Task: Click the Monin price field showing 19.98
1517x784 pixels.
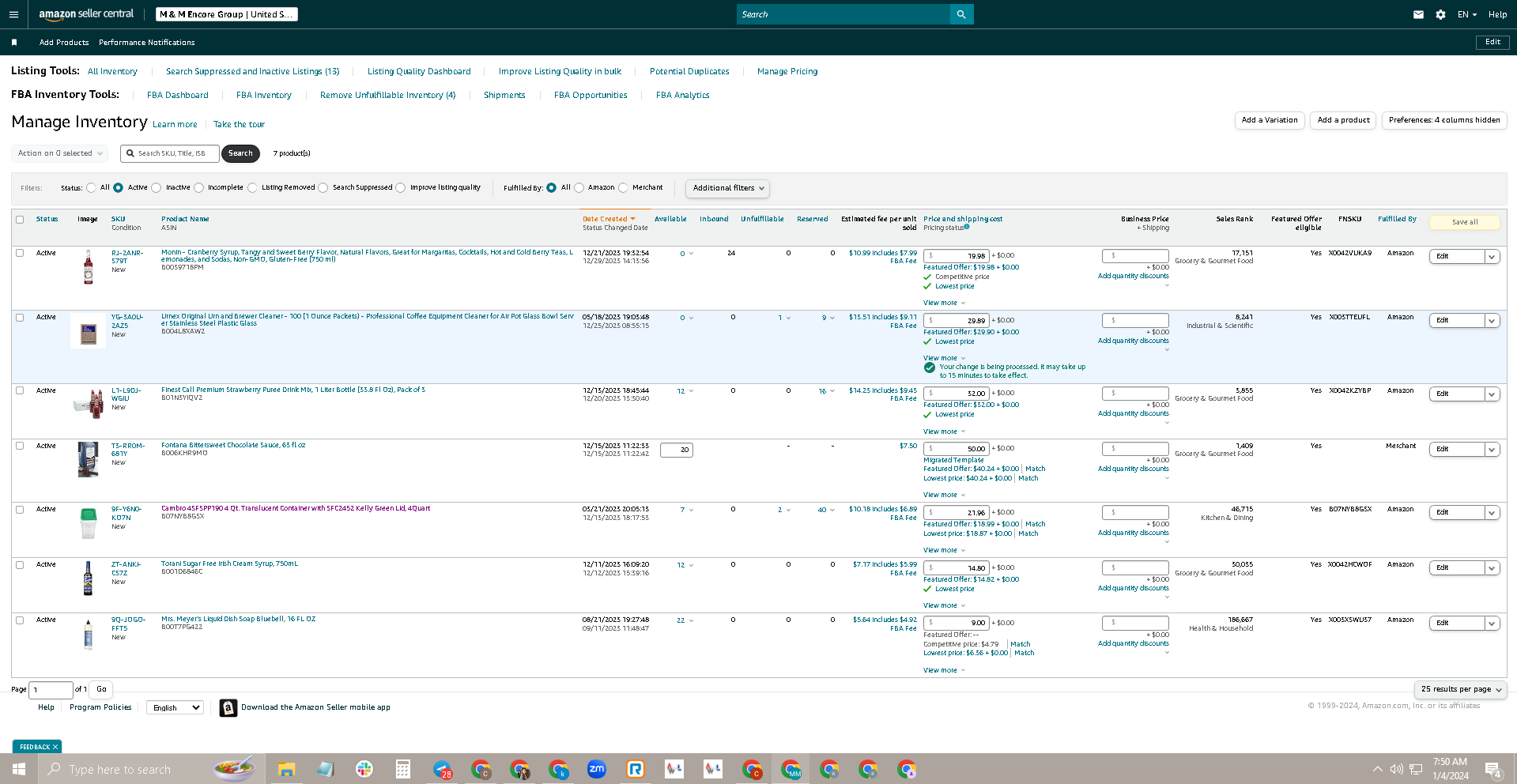Action: [956, 256]
